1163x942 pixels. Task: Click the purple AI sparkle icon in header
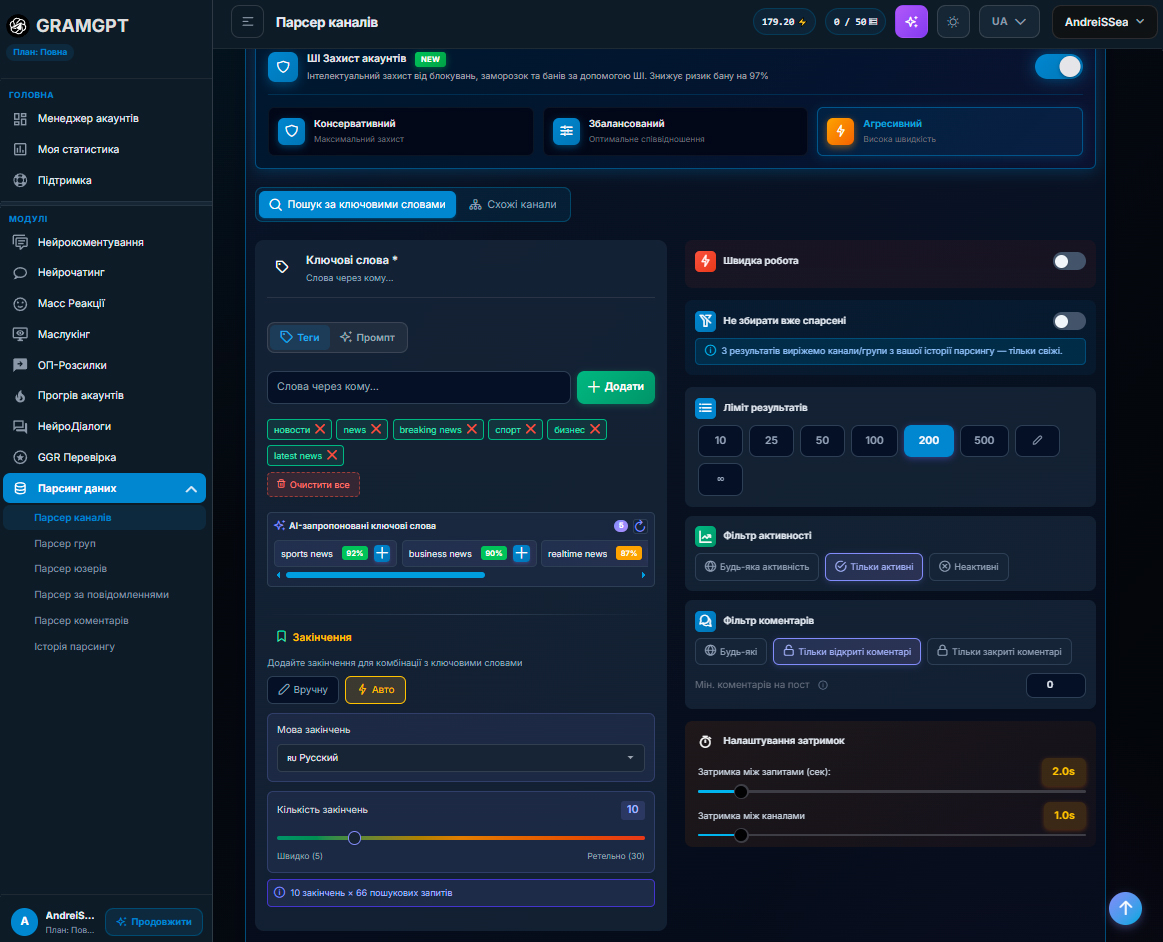coord(911,22)
